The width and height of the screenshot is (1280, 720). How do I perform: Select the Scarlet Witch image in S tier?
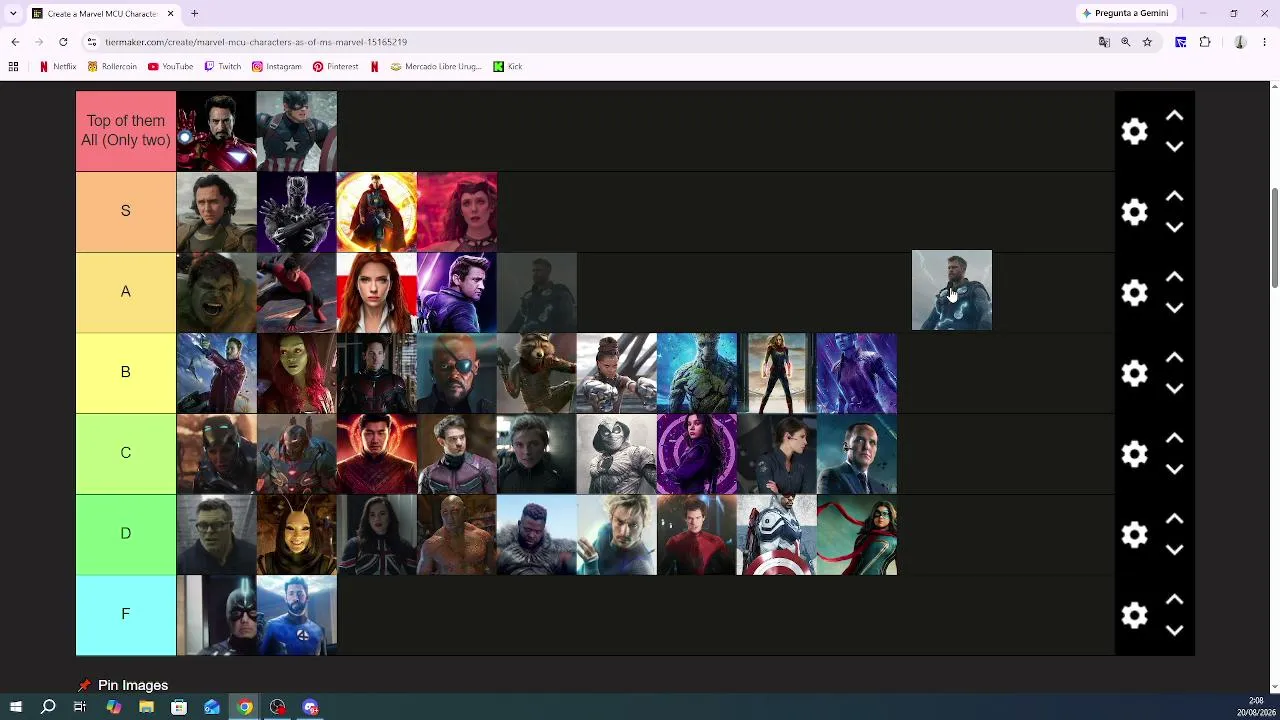point(457,212)
